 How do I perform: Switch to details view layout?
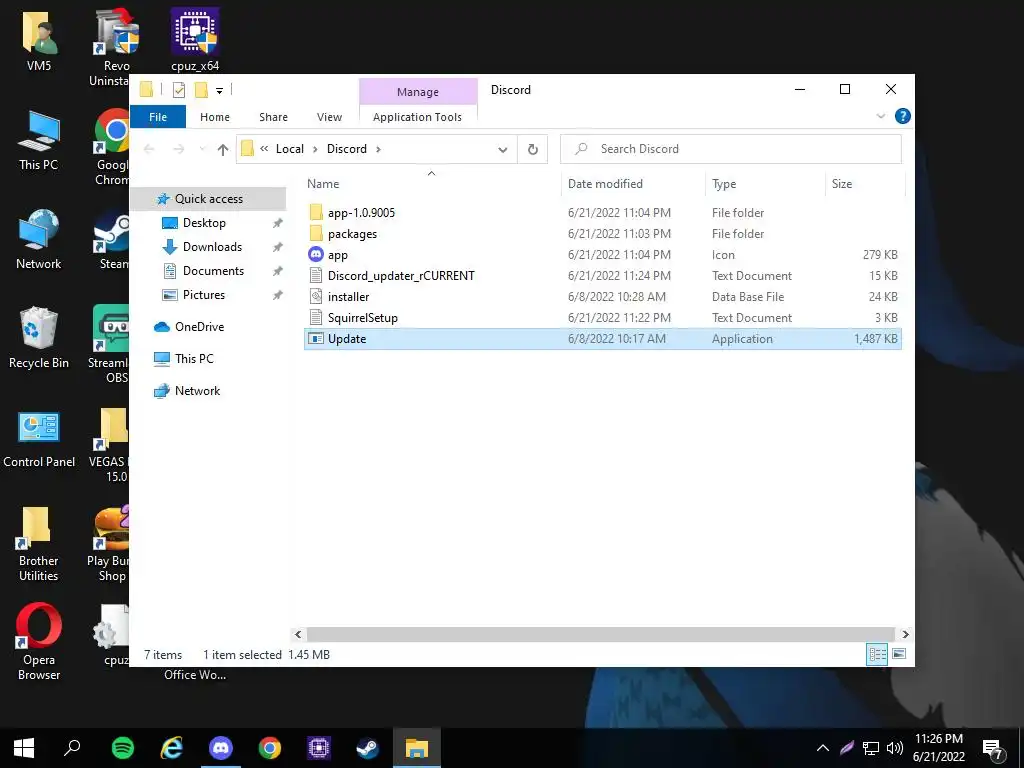876,654
